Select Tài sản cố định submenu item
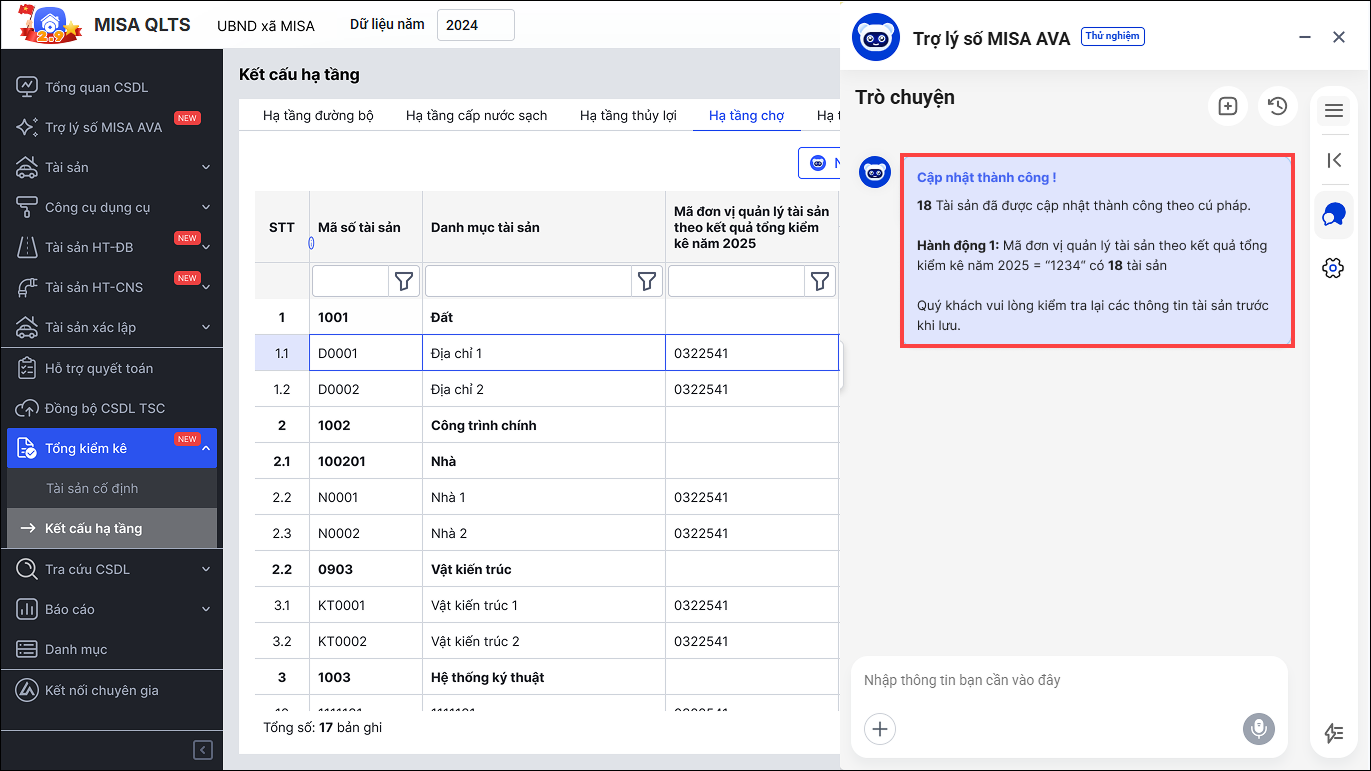 click(x=92, y=488)
